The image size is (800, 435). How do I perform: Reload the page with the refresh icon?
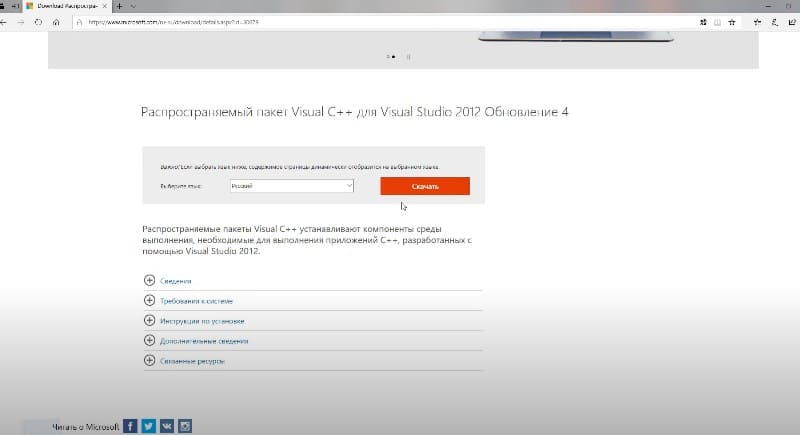pos(38,22)
